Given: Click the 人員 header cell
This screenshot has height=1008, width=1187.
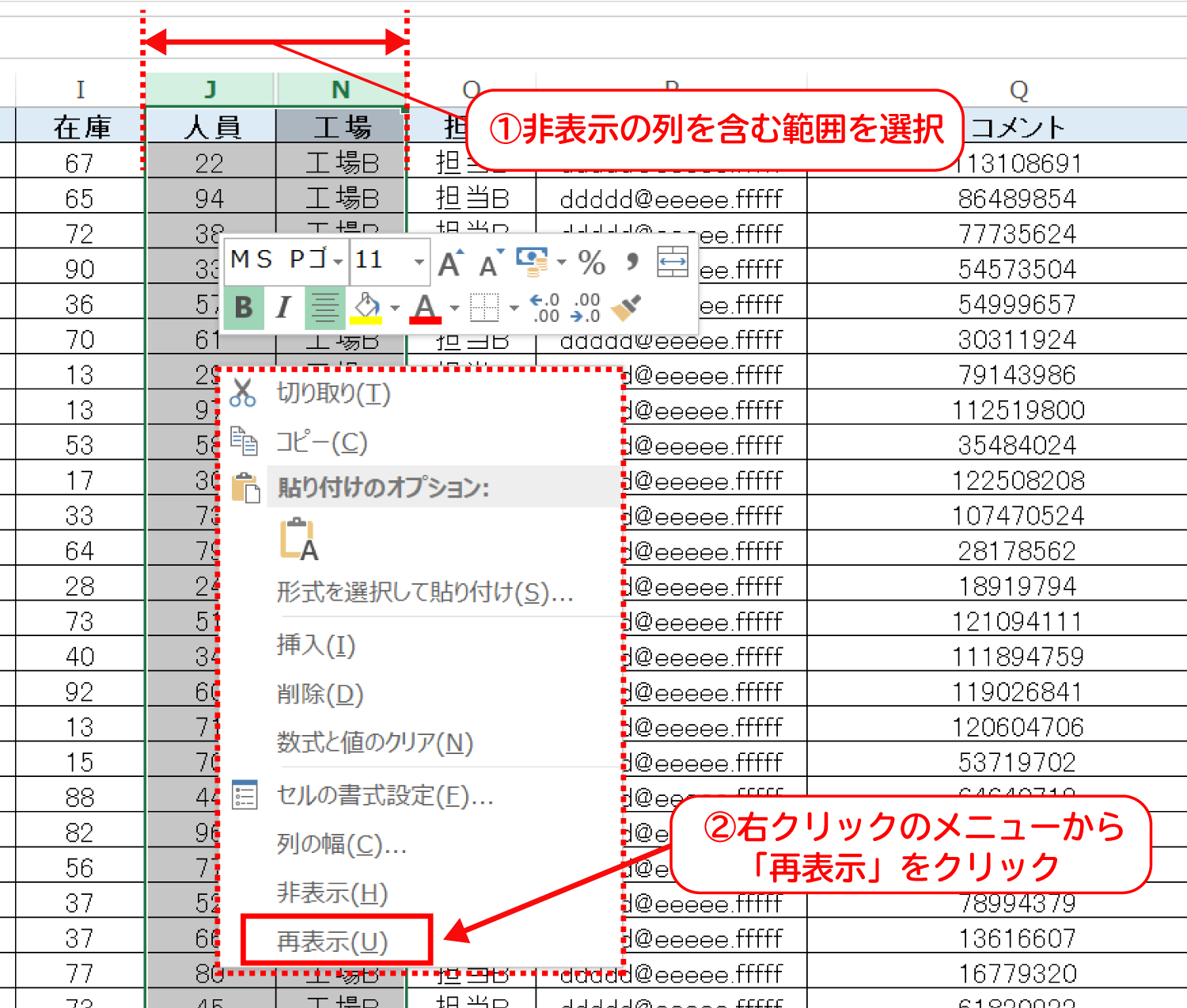Looking at the screenshot, I should [x=210, y=126].
